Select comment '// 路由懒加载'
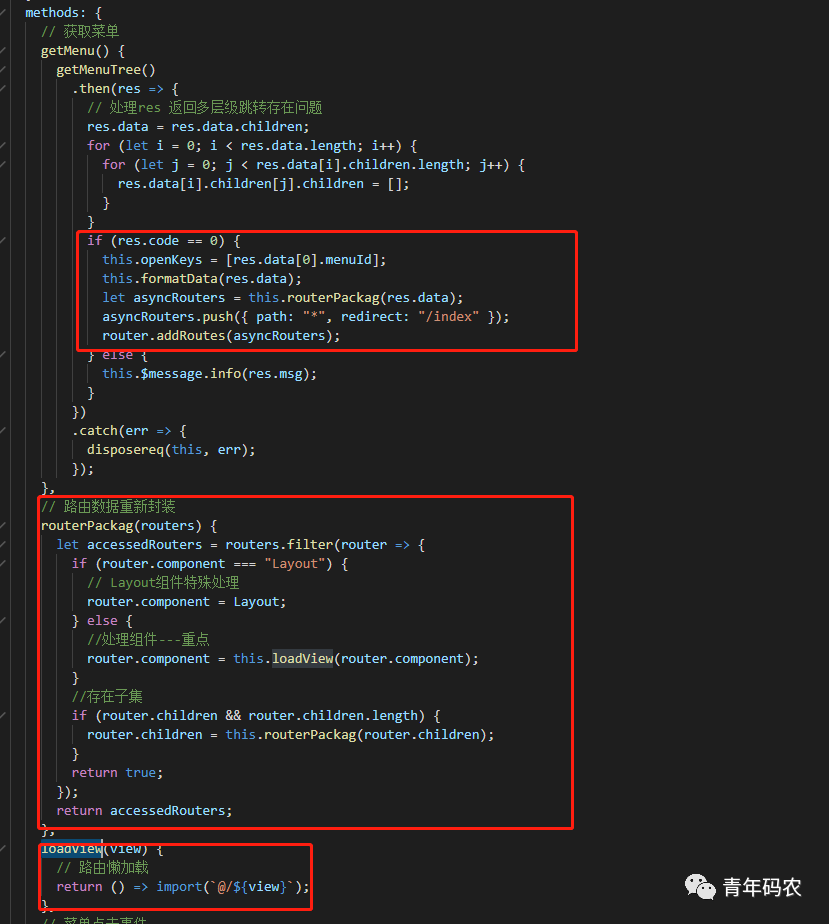This screenshot has height=924, width=829. pos(103,867)
